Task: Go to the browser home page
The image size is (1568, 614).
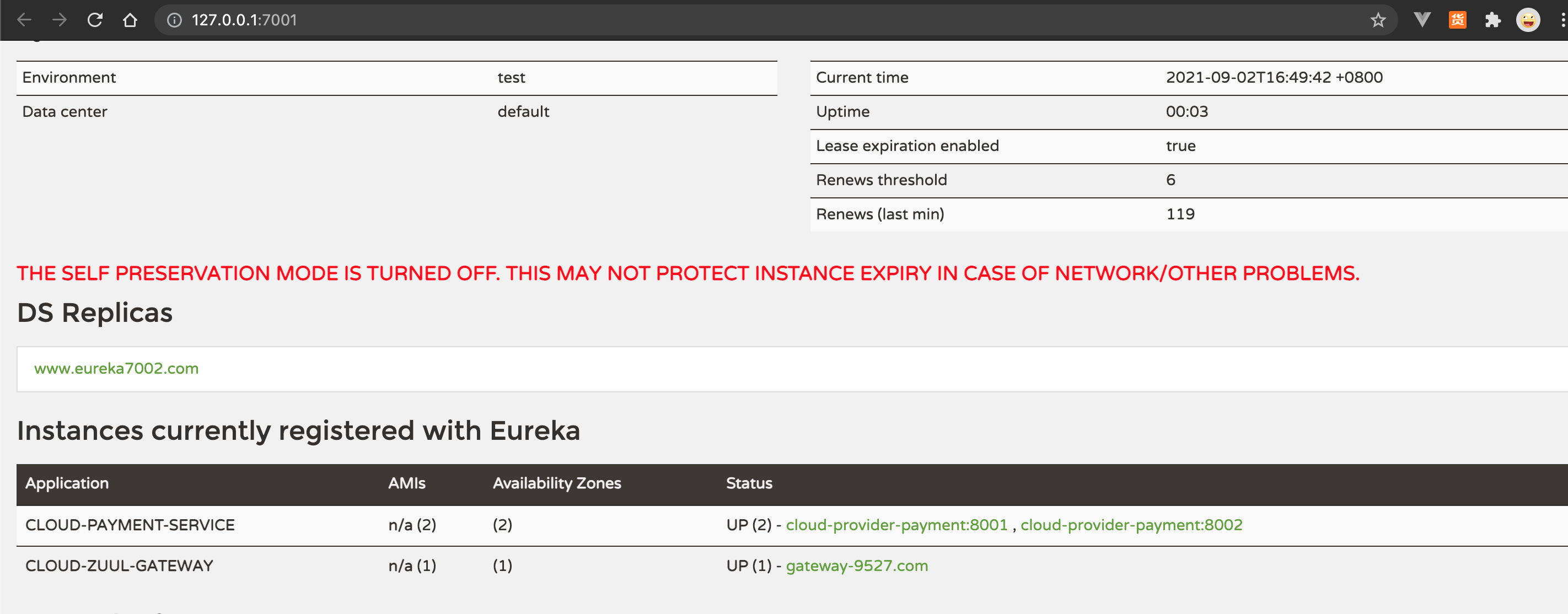Action: pyautogui.click(x=130, y=20)
